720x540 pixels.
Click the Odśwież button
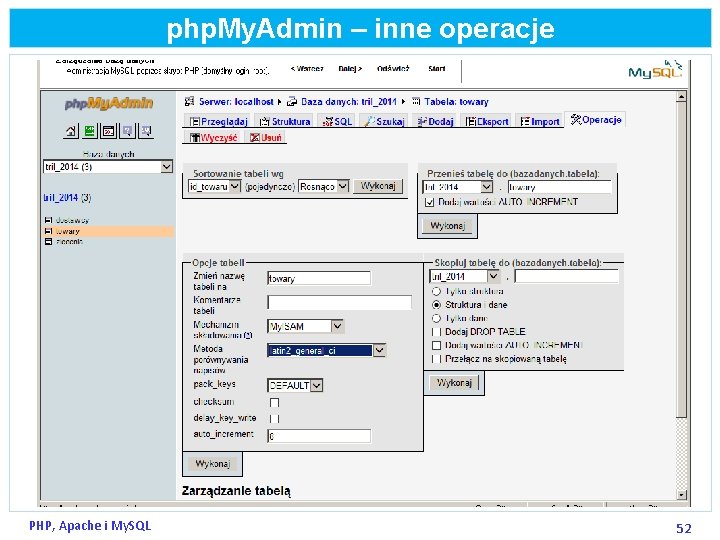[393, 69]
